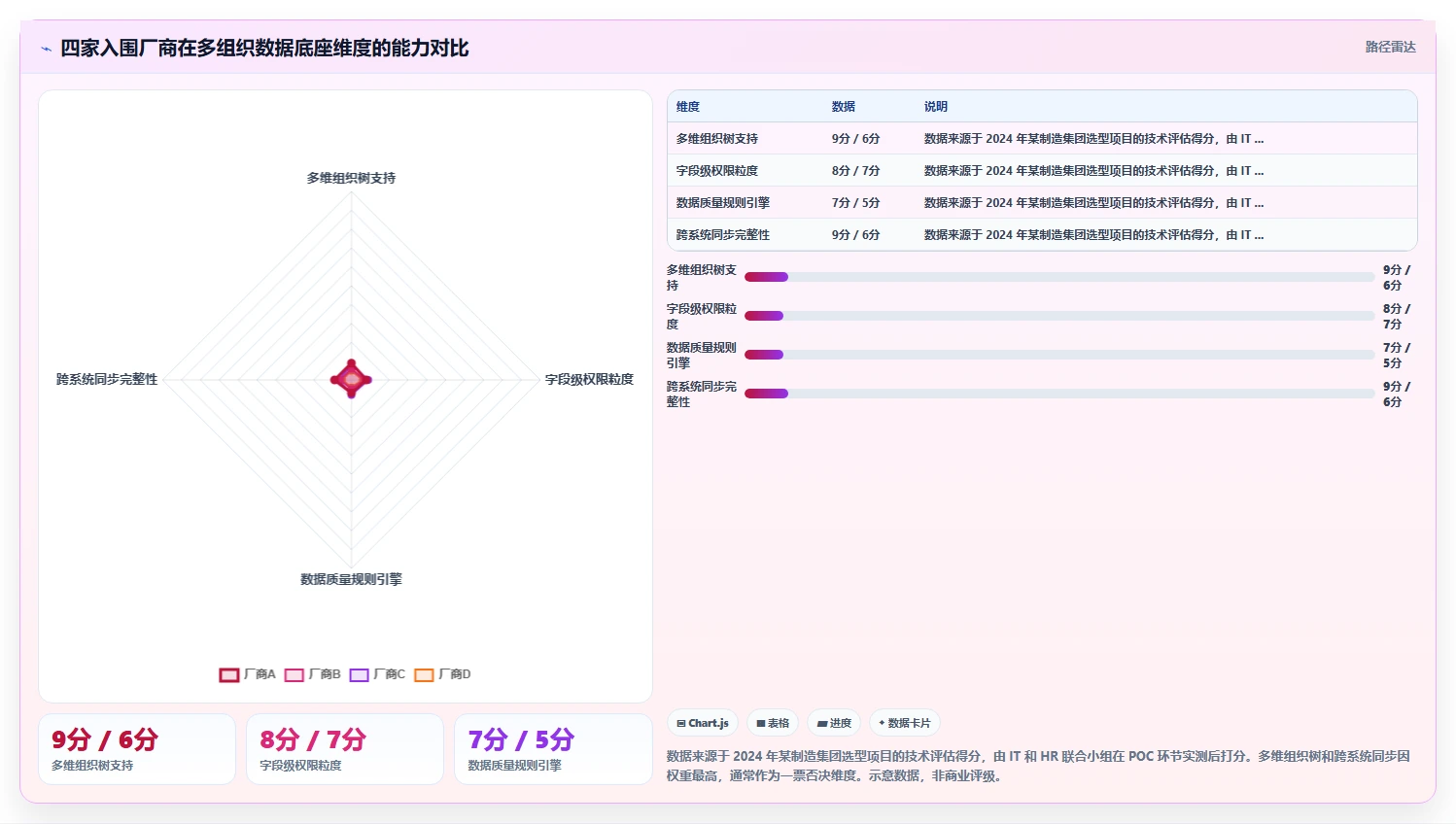Image resolution: width=1456 pixels, height=824 pixels.
Task: Select the Chart.js chip
Action: (703, 723)
